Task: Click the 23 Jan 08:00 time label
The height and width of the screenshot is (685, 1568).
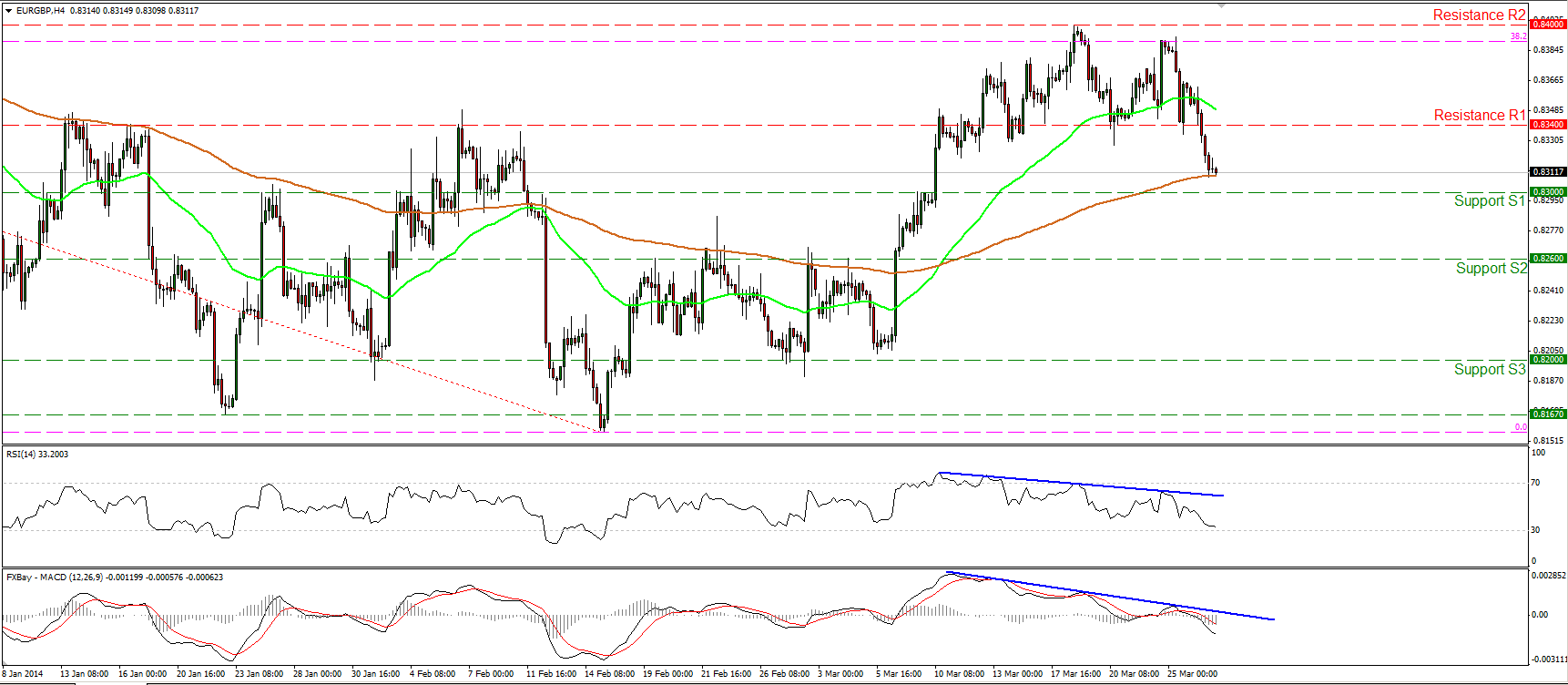Action: pyautogui.click(x=260, y=675)
